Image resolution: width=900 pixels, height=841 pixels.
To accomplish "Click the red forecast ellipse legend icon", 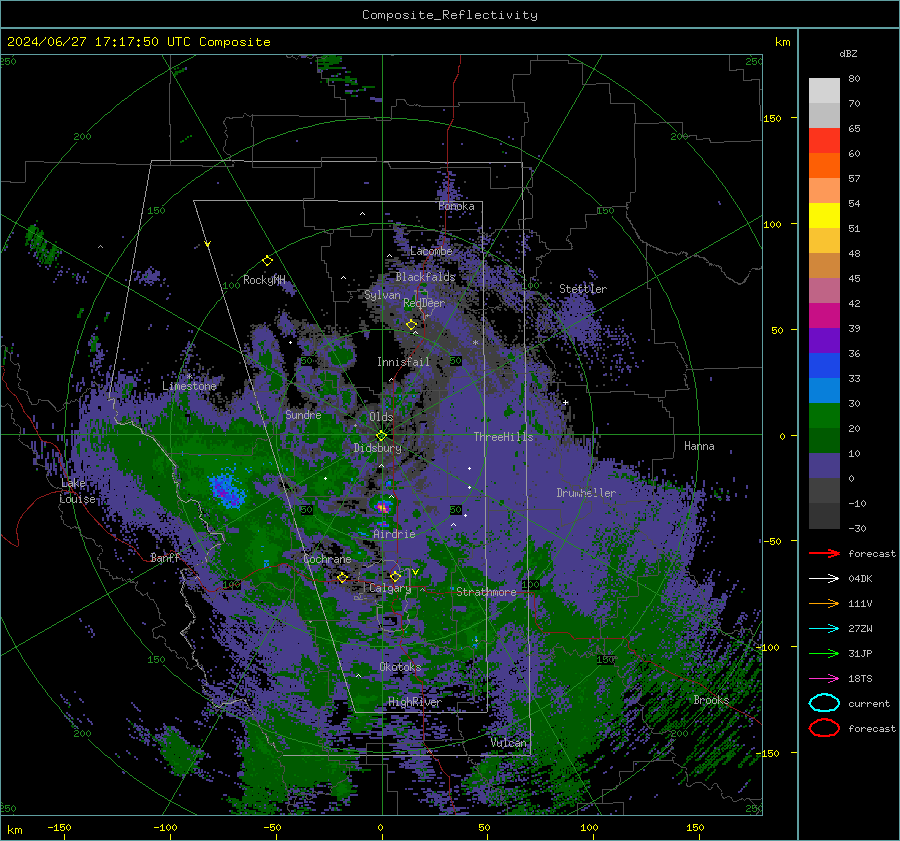I will (824, 728).
